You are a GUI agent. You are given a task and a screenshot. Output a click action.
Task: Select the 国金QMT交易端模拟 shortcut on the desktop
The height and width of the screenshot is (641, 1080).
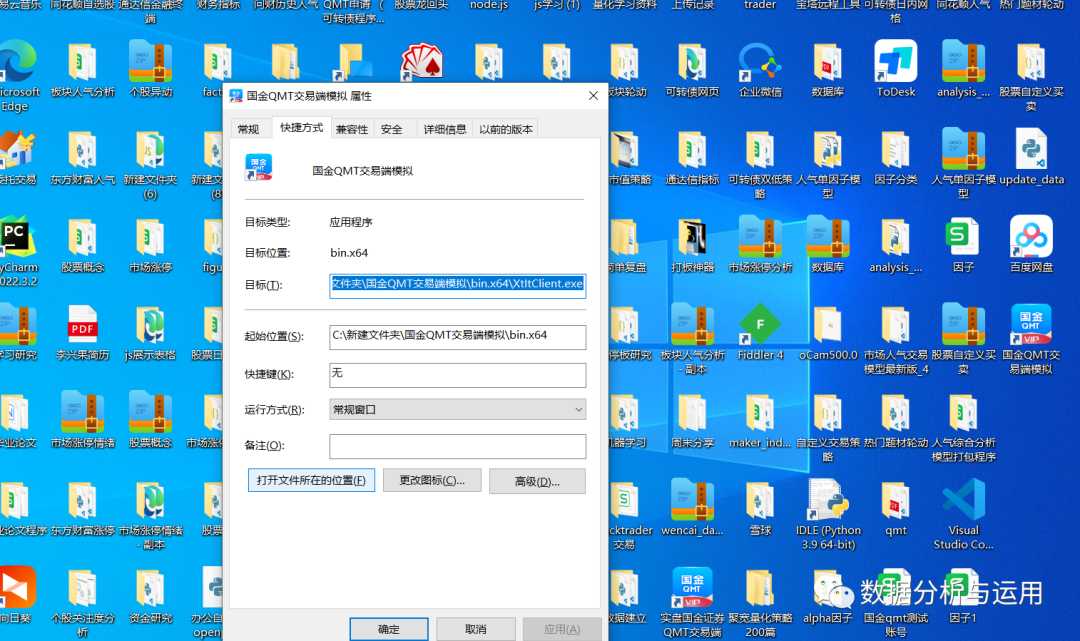pyautogui.click(x=1031, y=339)
